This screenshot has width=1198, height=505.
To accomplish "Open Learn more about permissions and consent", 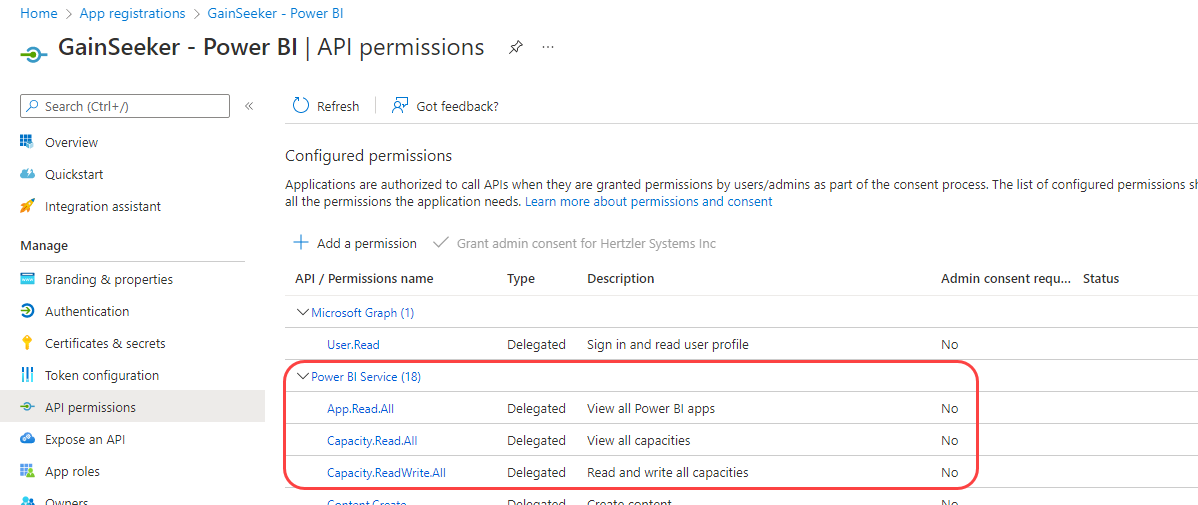I will click(x=648, y=201).
